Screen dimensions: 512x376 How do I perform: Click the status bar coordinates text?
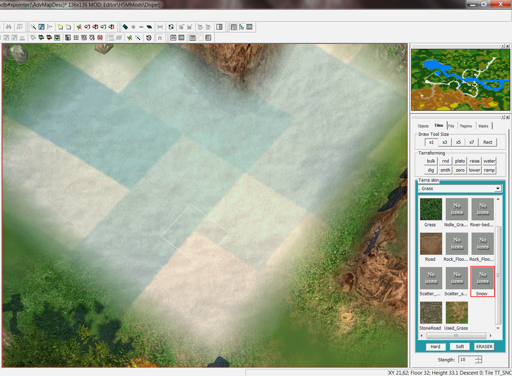click(449, 373)
